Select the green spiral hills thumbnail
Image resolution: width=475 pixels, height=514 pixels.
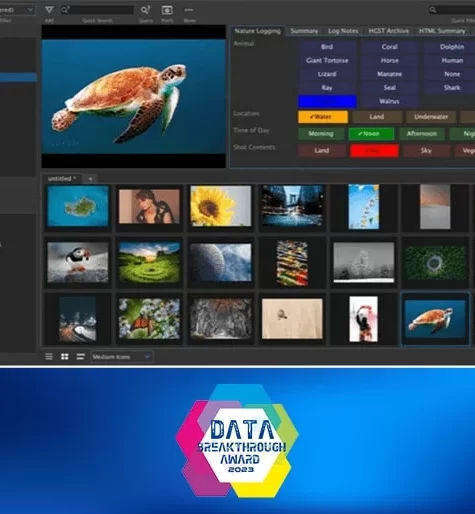[x=149, y=262]
